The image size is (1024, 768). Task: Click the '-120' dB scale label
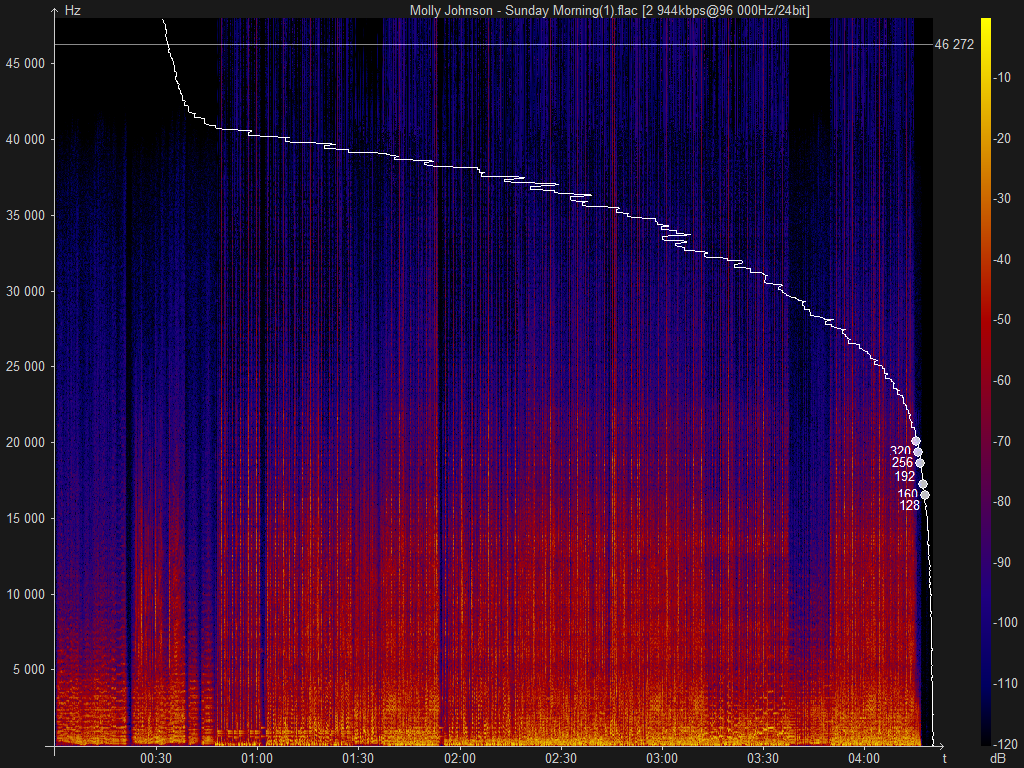[1005, 743]
